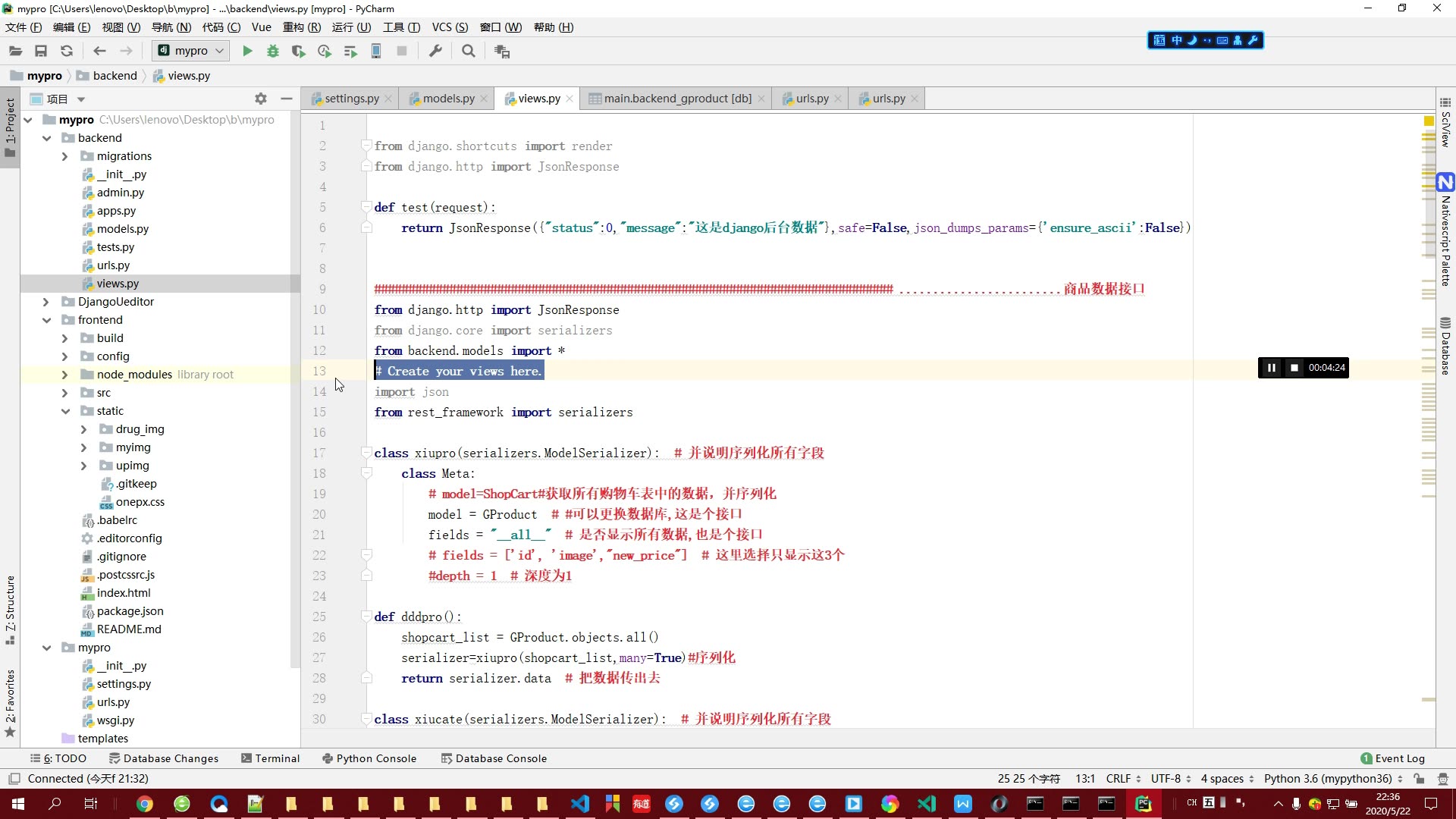This screenshot has width=1456, height=819.
Task: Save all files with the save icon
Action: (42, 51)
